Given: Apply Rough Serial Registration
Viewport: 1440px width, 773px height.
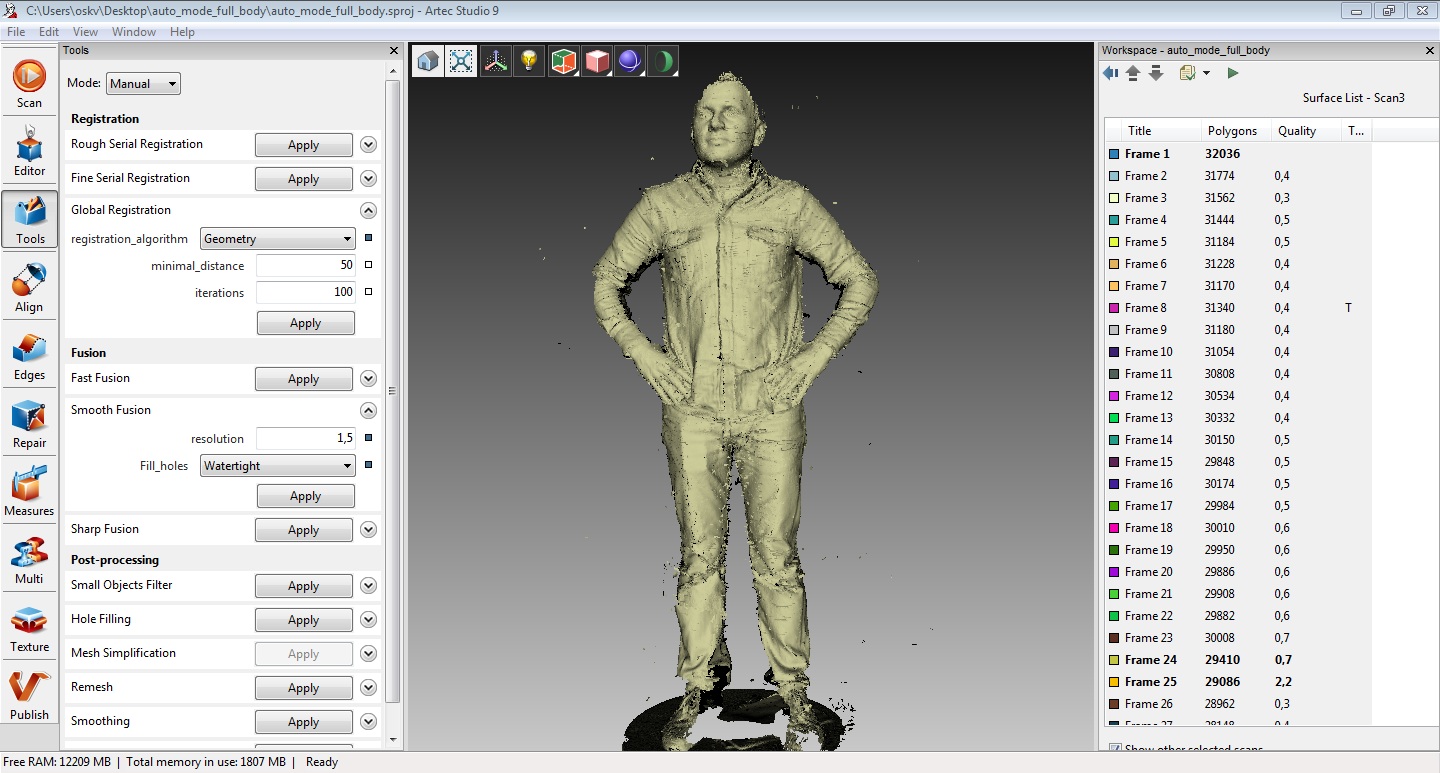Looking at the screenshot, I should click(x=304, y=145).
